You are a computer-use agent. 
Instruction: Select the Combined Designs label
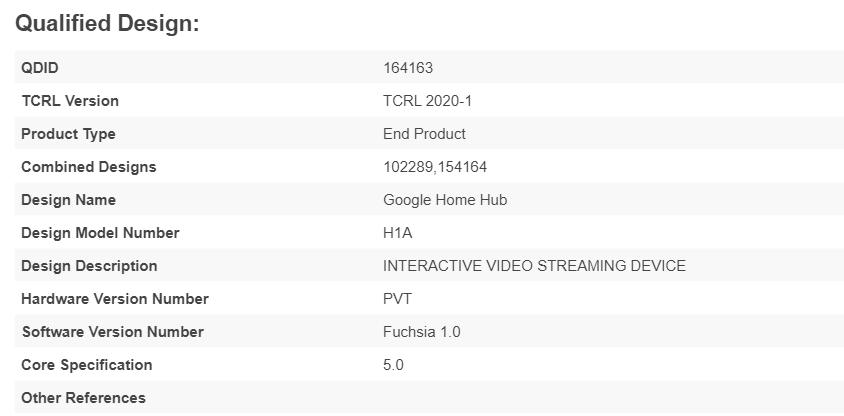pyautogui.click(x=89, y=167)
